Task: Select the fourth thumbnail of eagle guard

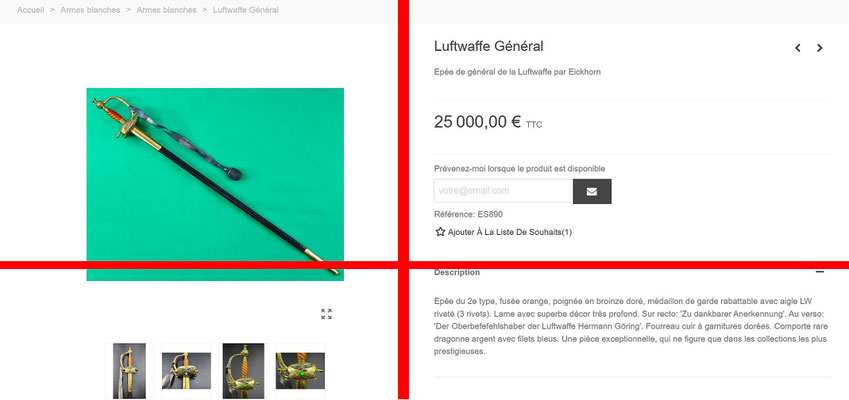Action: click(300, 371)
